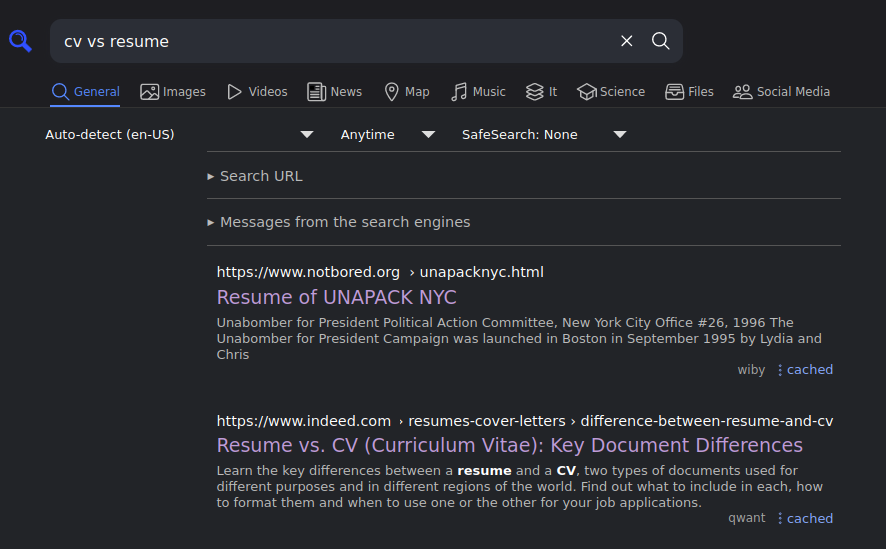Open the Anytime time range dropdown
Screen dimensions: 886x549
388,134
